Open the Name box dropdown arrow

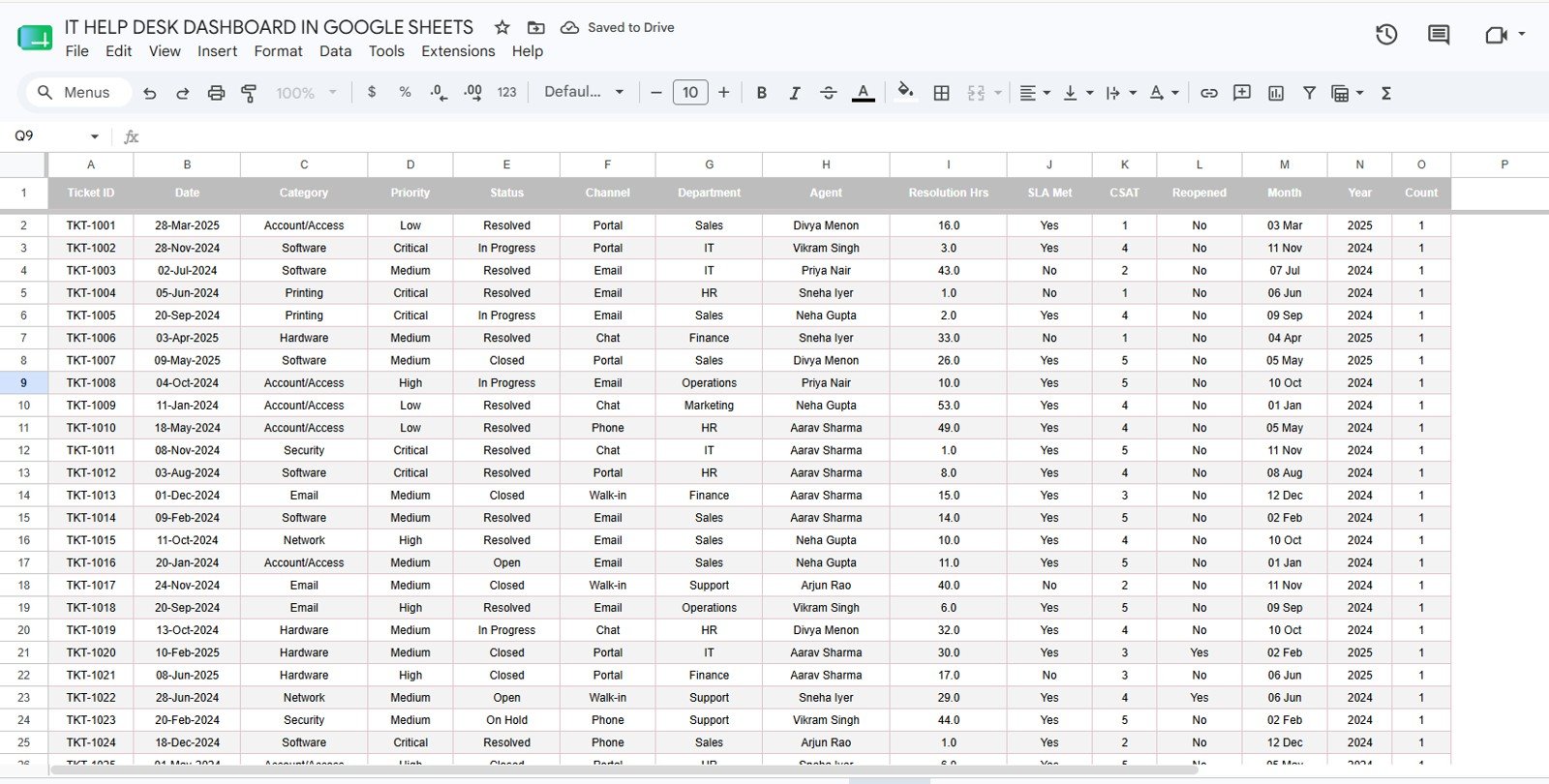coord(94,136)
